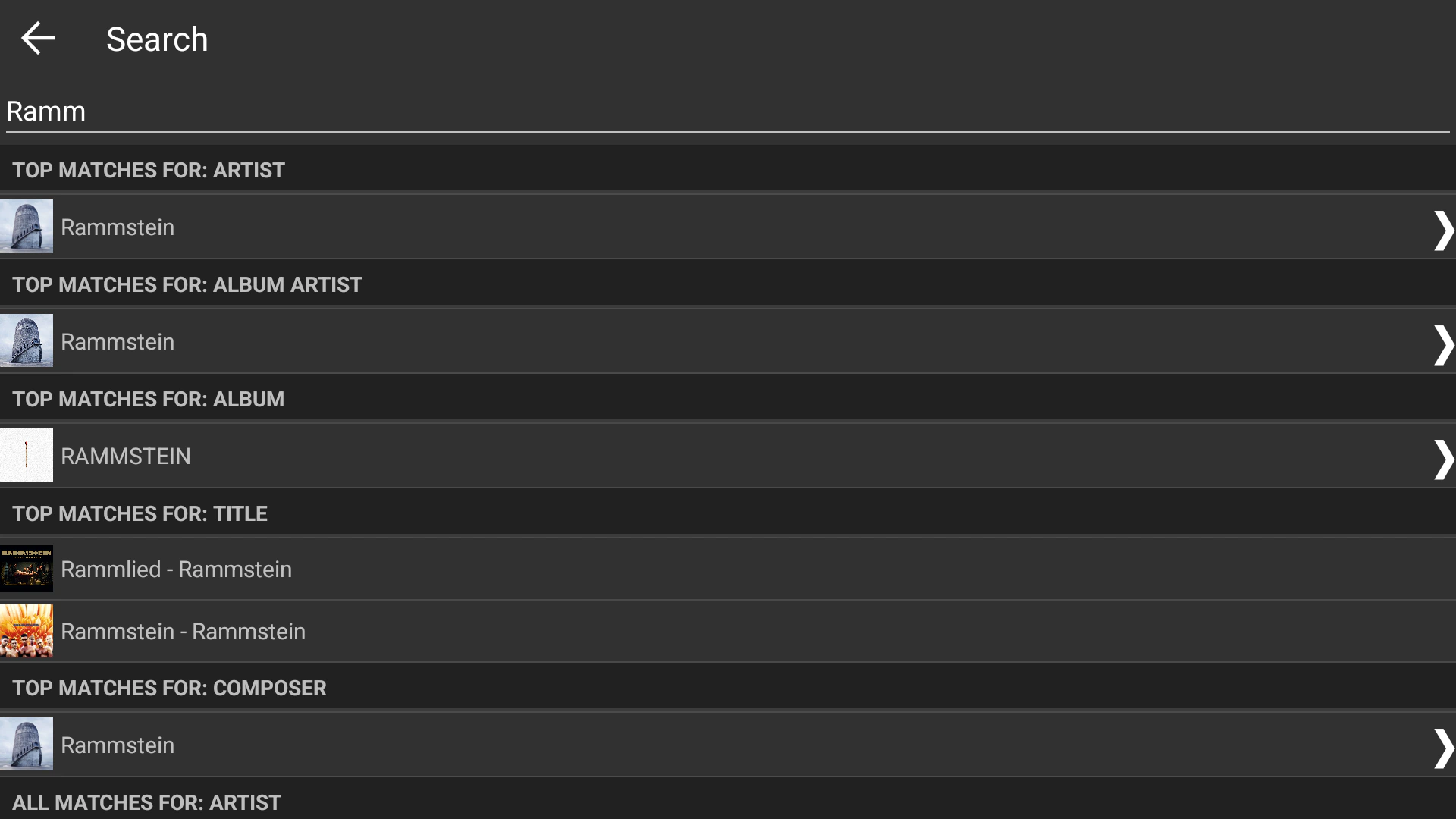The width and height of the screenshot is (1456, 819).
Task: Open Rammstein under album artist matches
Action: click(x=118, y=342)
